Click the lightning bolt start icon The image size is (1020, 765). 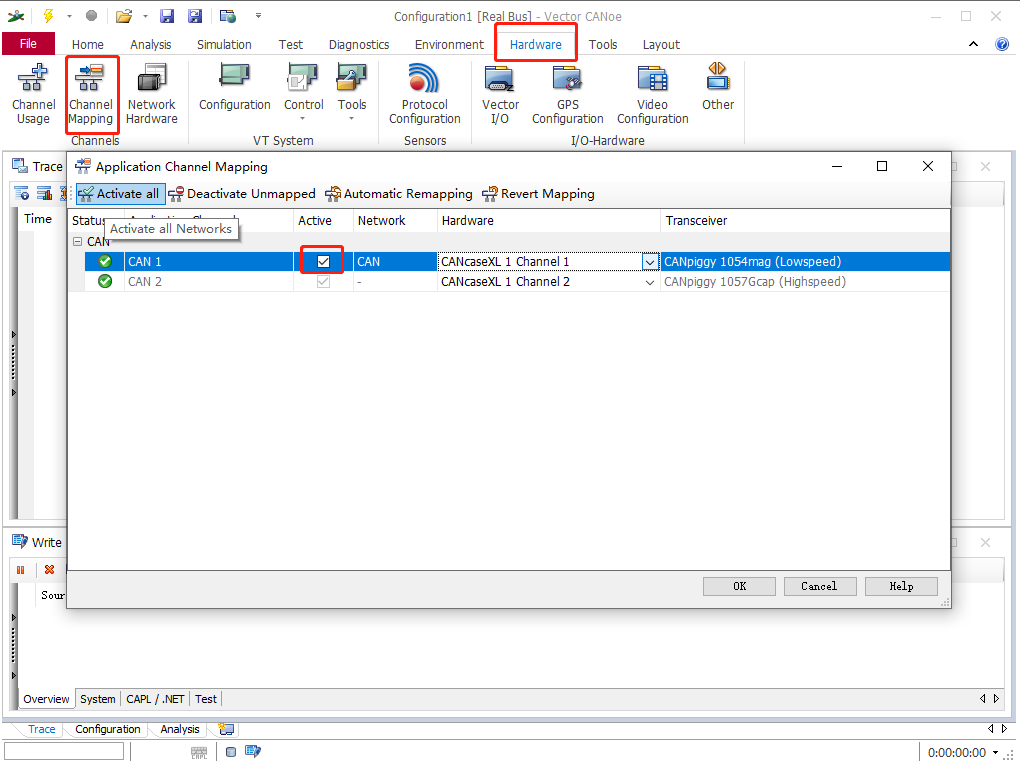(48, 16)
